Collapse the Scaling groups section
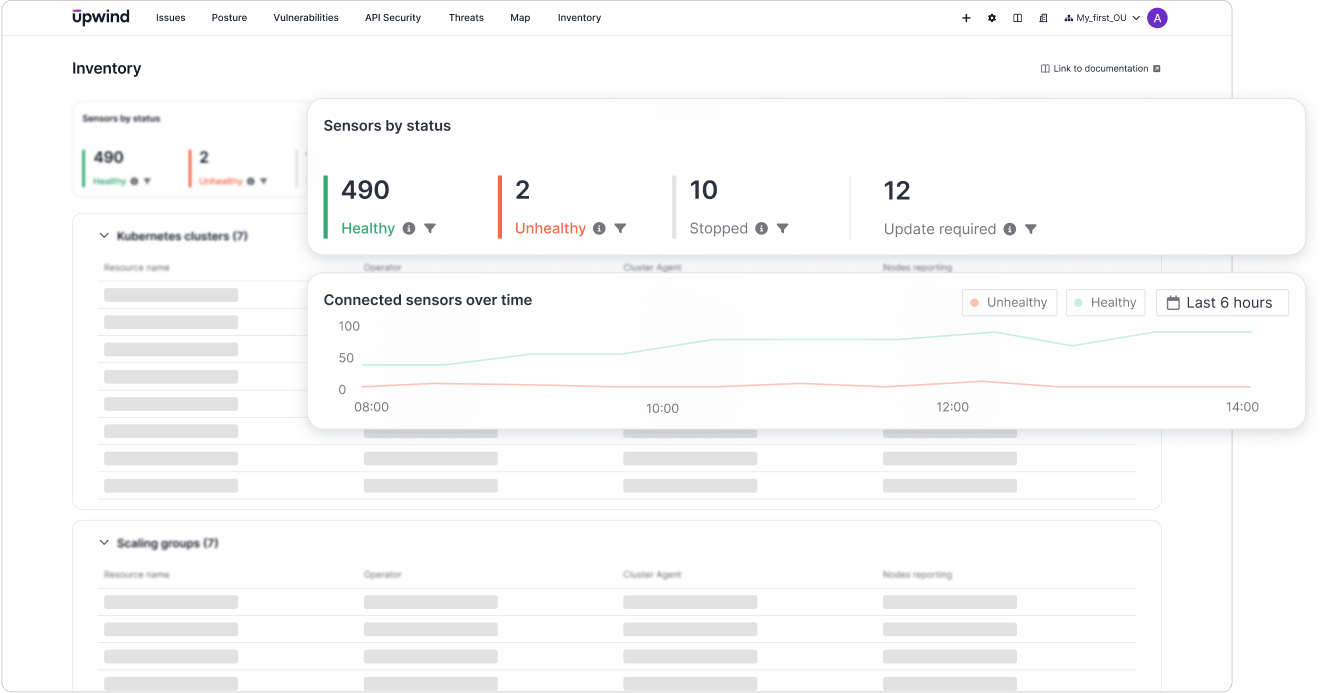 (104, 542)
